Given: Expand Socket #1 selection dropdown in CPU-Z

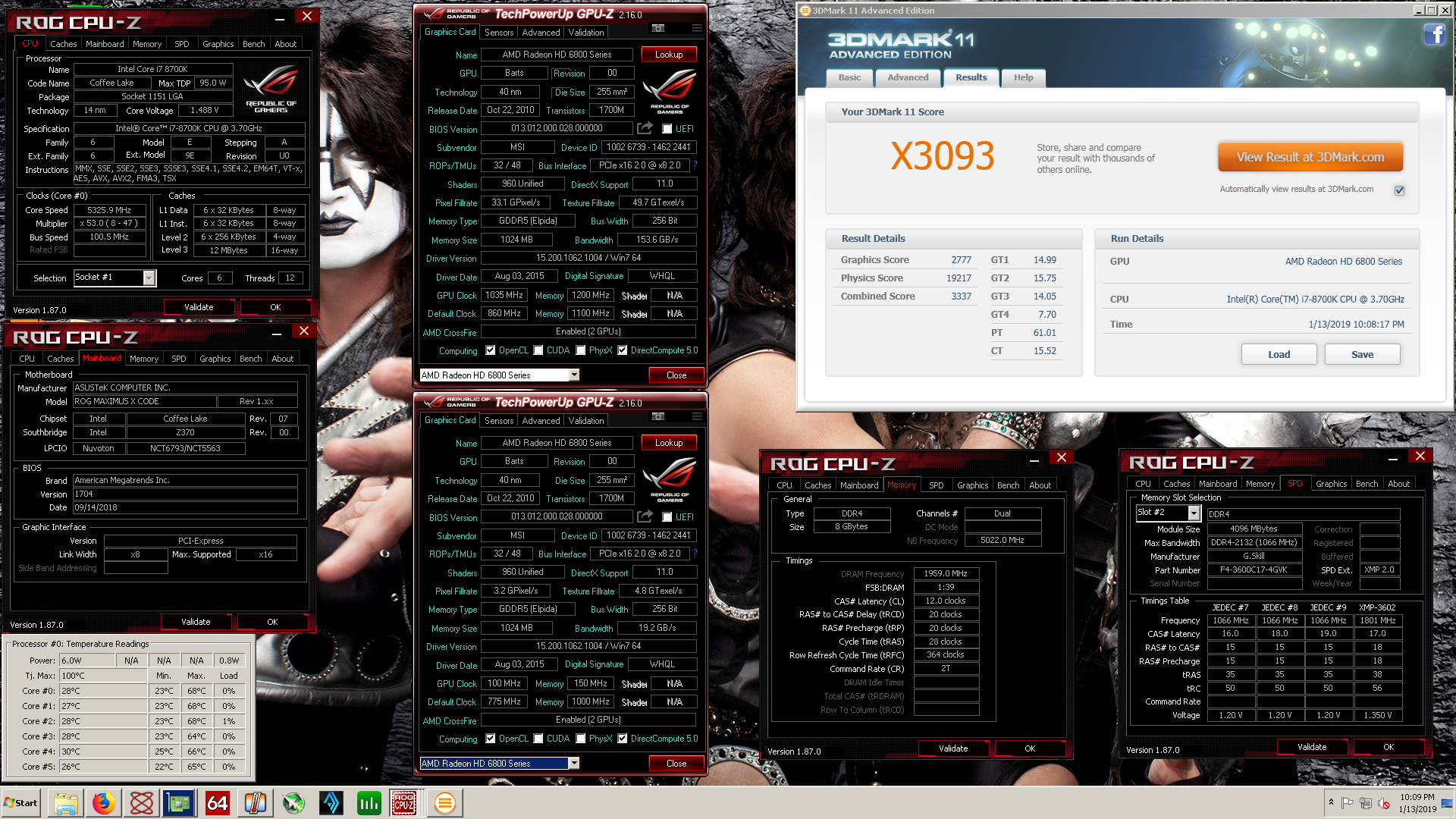Looking at the screenshot, I should tap(149, 278).
